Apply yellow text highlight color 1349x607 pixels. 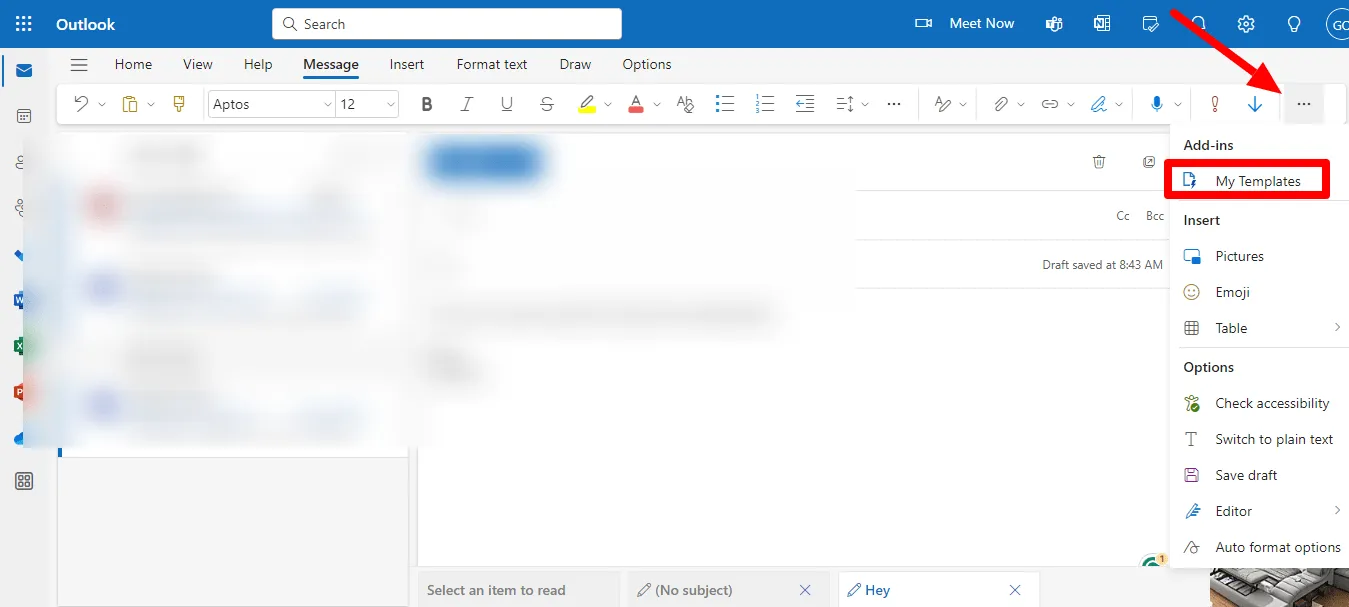[587, 104]
